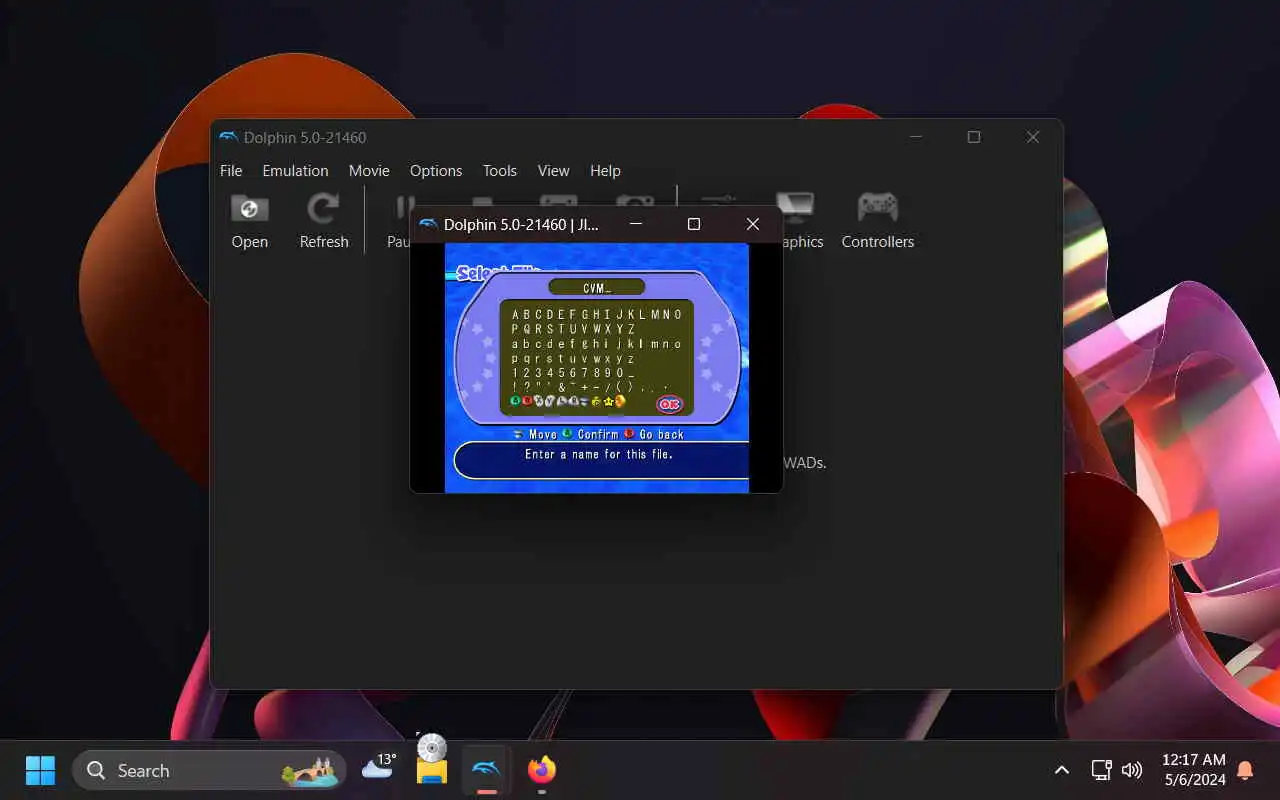
Task: Click the 'Confirm' hint label in game
Action: (x=598, y=435)
